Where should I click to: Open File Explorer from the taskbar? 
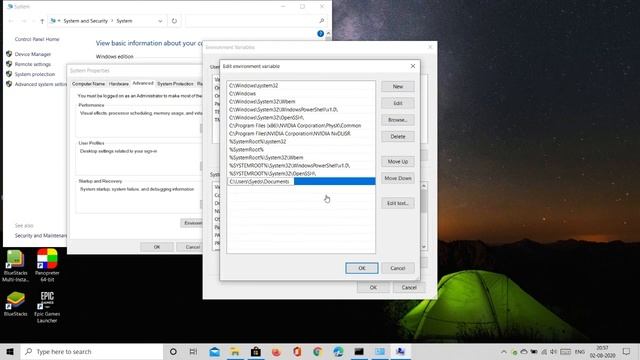coord(235,351)
